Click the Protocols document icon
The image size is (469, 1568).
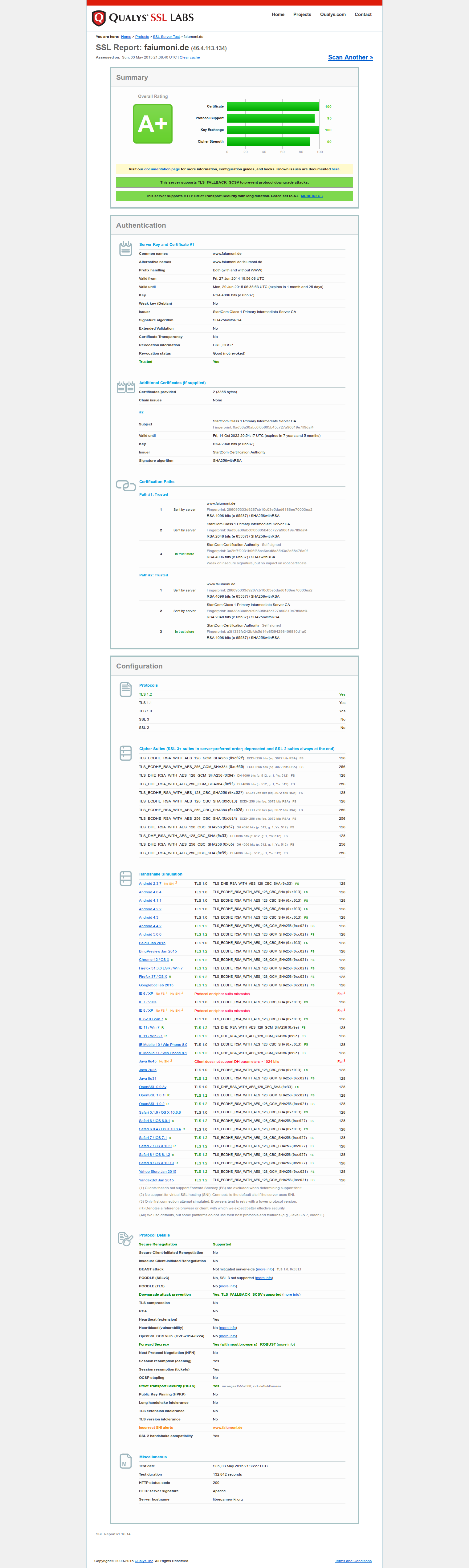click(x=125, y=689)
